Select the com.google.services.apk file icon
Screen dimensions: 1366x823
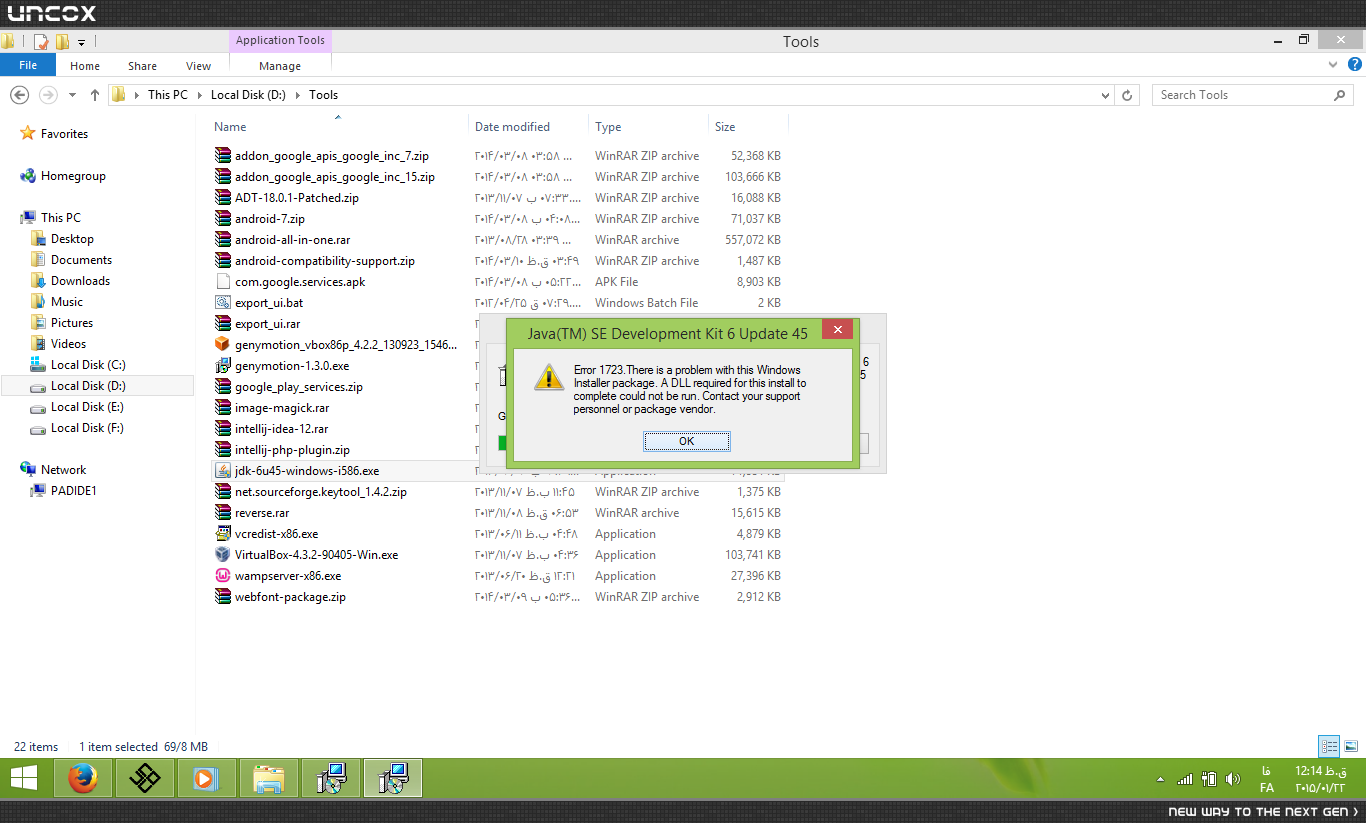click(223, 282)
